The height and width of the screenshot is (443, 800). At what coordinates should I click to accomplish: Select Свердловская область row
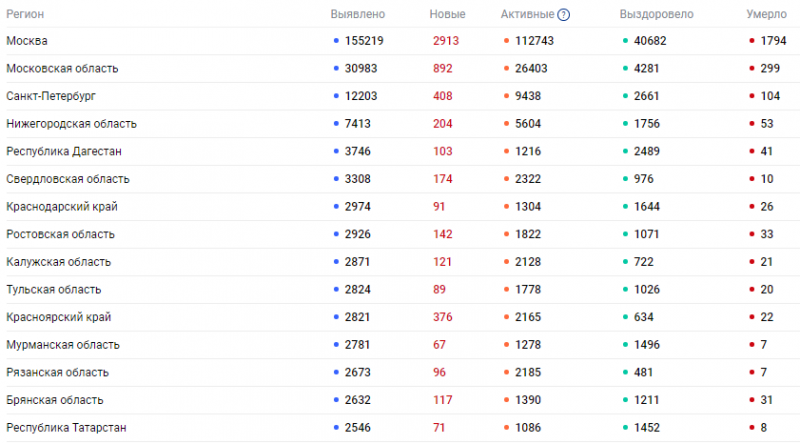pos(400,179)
